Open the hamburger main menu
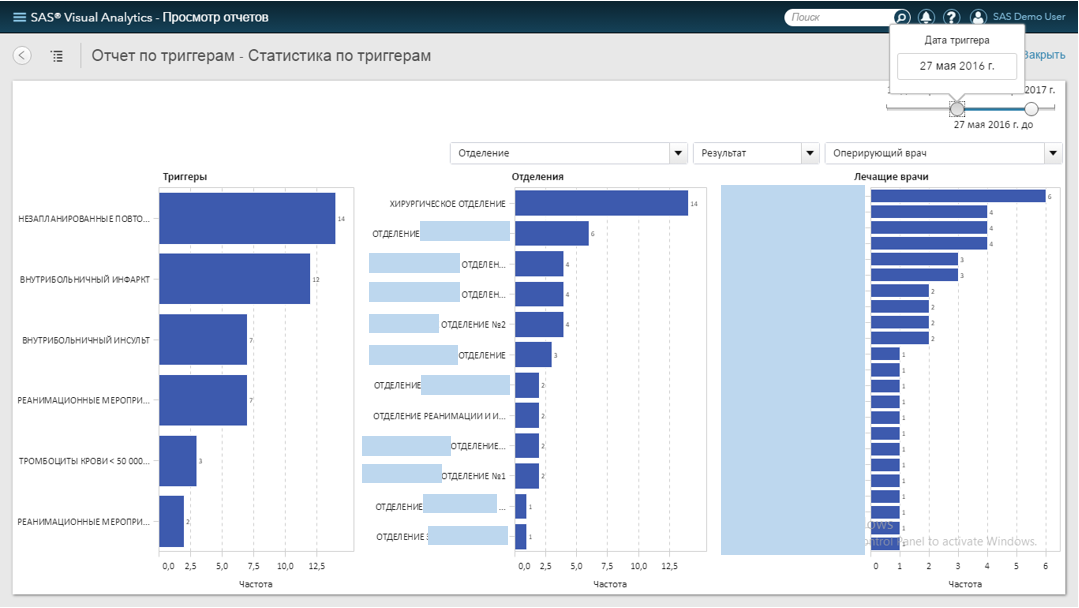Screen dimensions: 1079x608 click(x=19, y=17)
